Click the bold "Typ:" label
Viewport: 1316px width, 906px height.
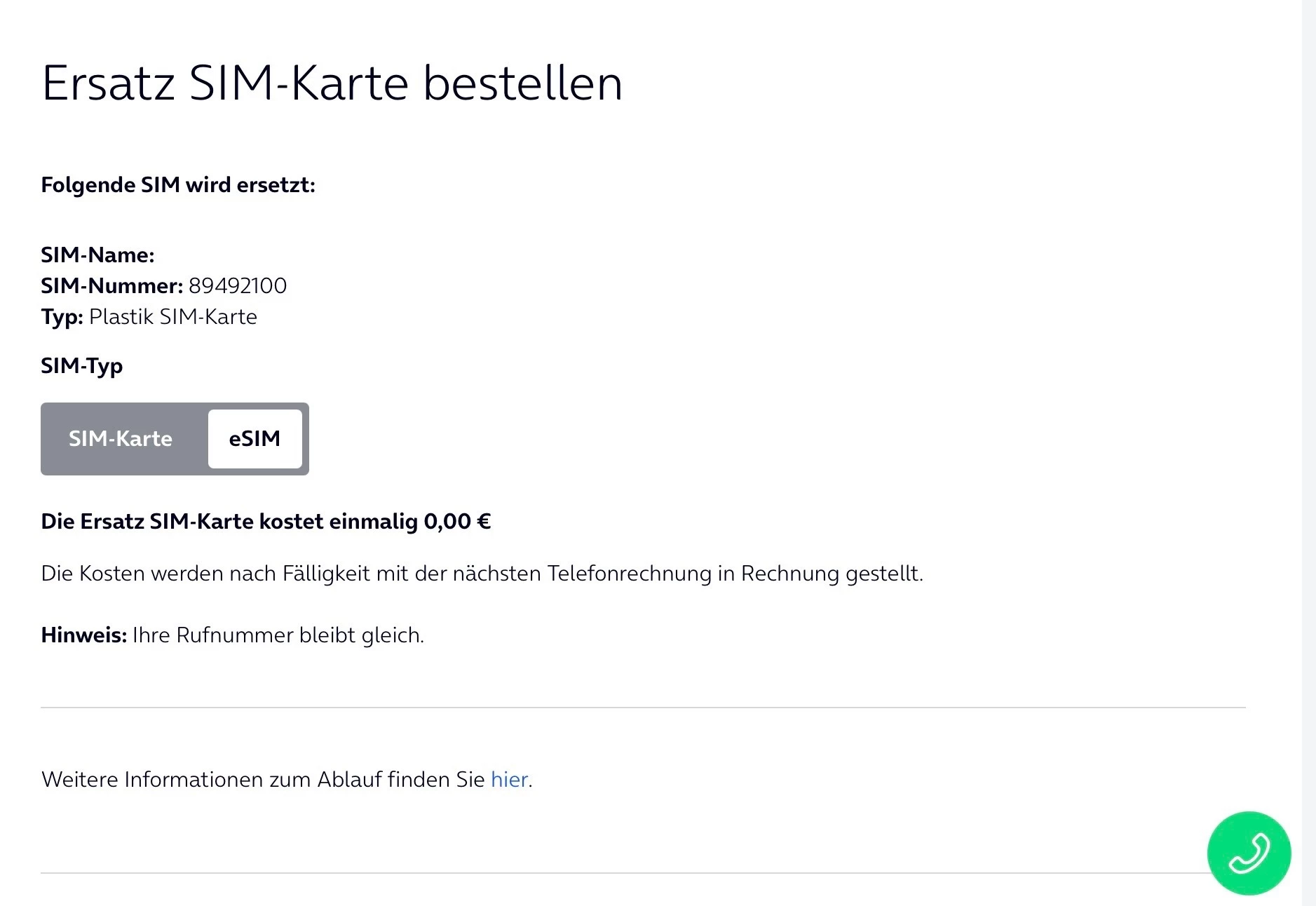pyautogui.click(x=62, y=317)
